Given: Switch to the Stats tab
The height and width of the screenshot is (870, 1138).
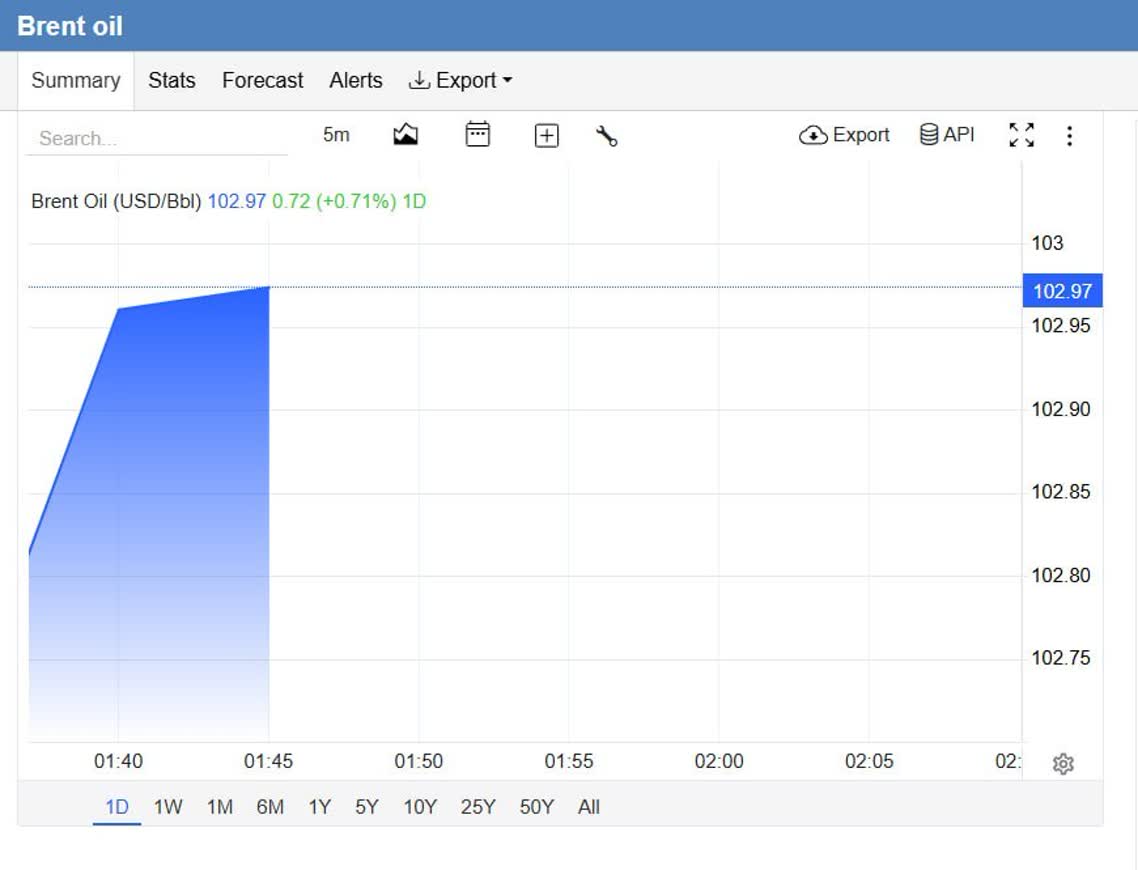Looking at the screenshot, I should click(172, 81).
